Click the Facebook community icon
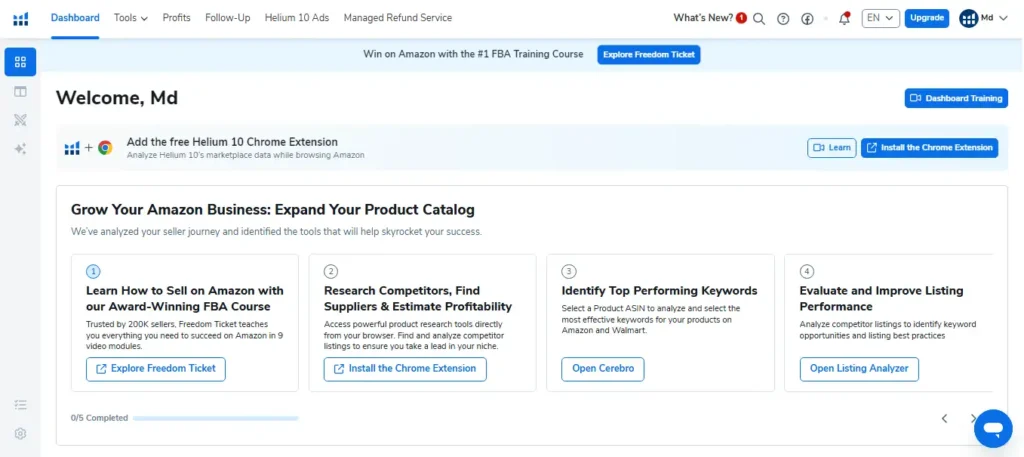The height and width of the screenshot is (457, 1024). pos(807,19)
